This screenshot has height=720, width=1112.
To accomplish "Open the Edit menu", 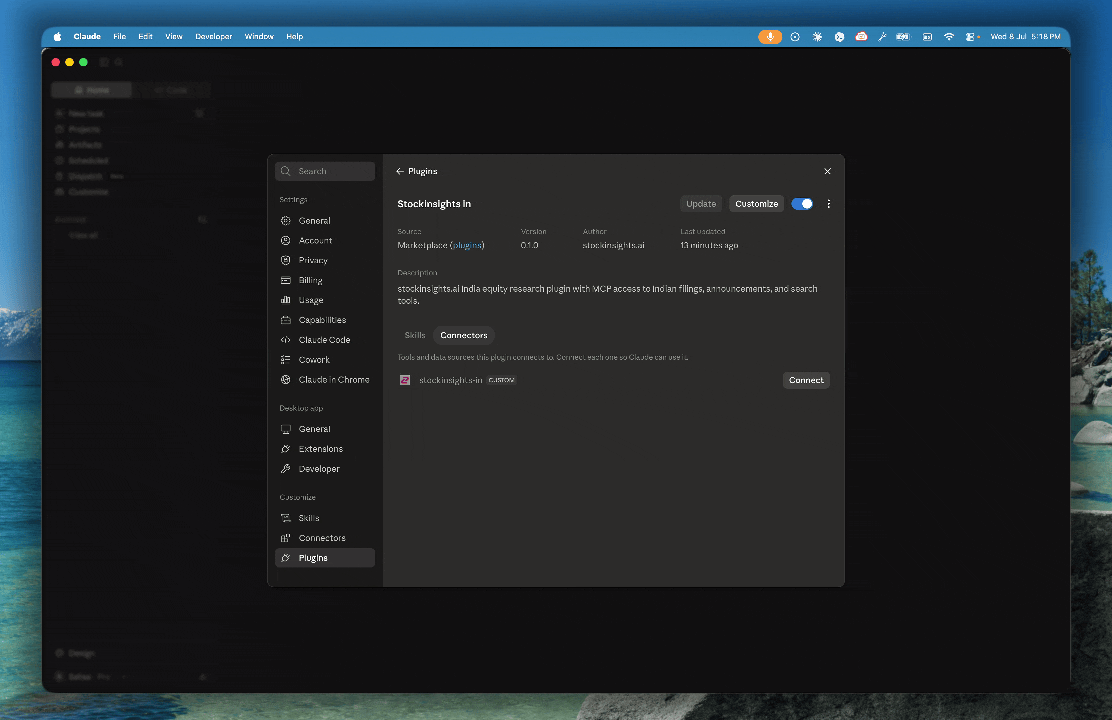I will pos(145,37).
